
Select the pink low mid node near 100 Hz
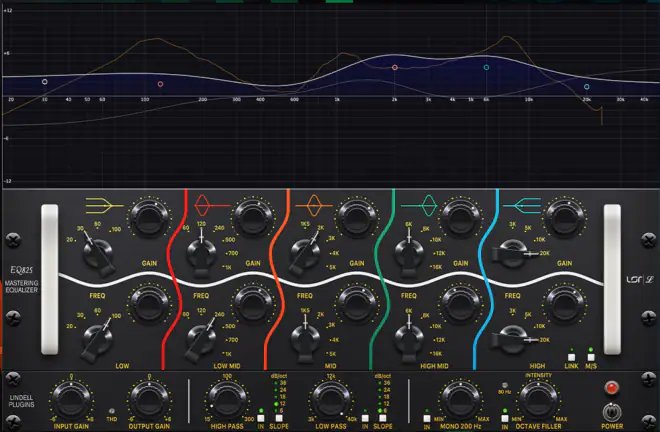160,84
